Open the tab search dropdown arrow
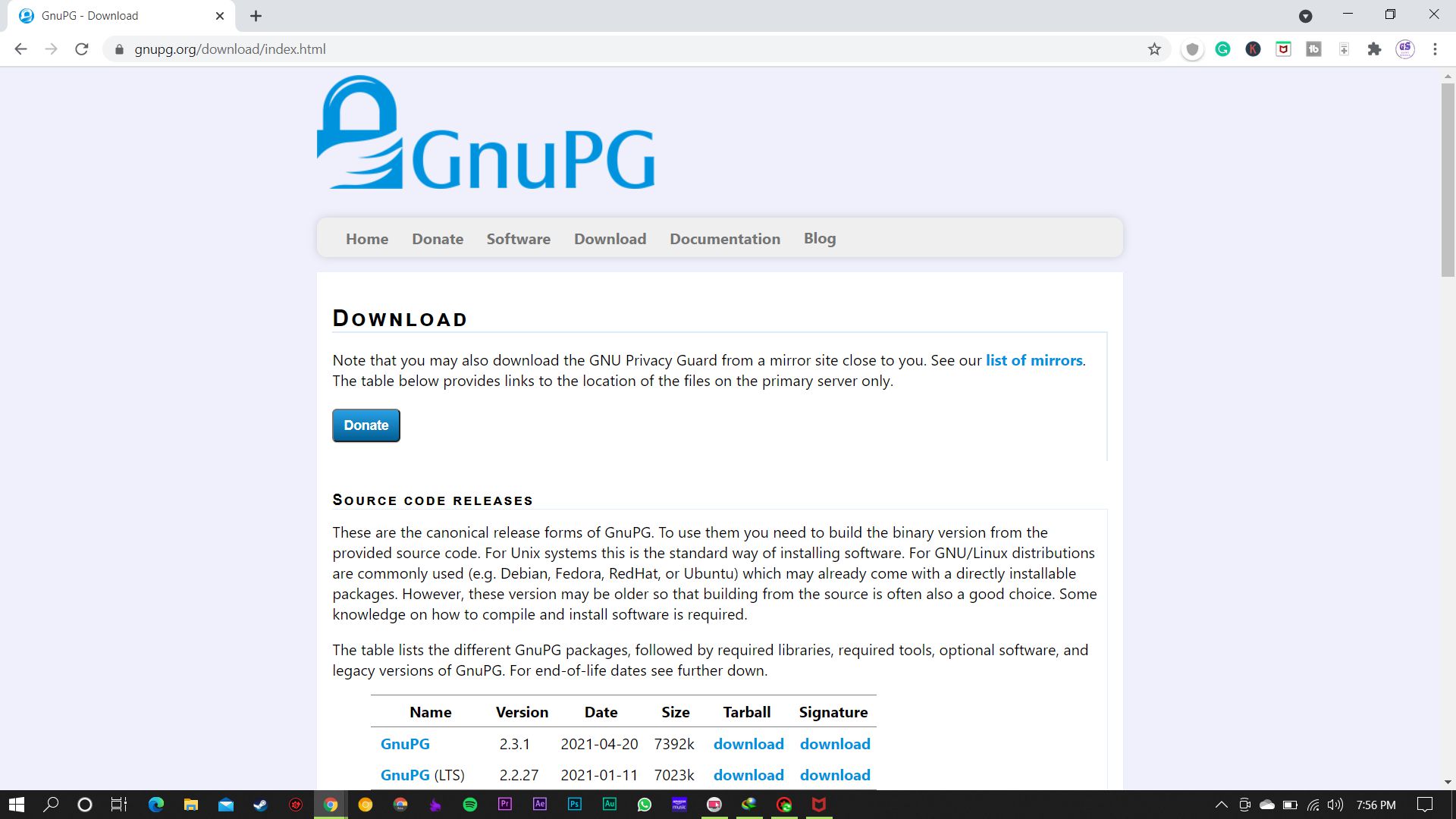Screen dimensions: 1456x819 pos(1305,16)
